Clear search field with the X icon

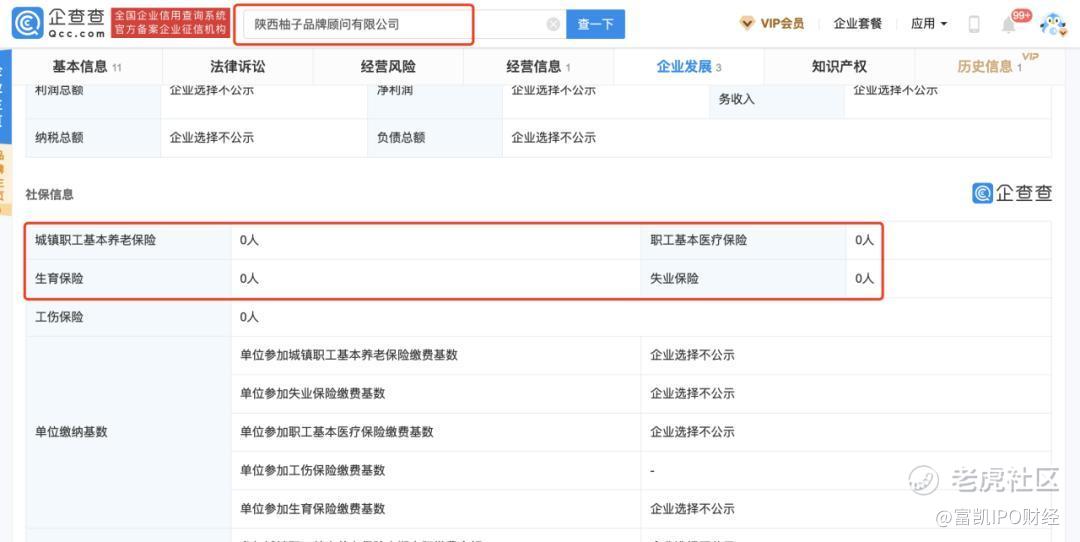(x=553, y=24)
